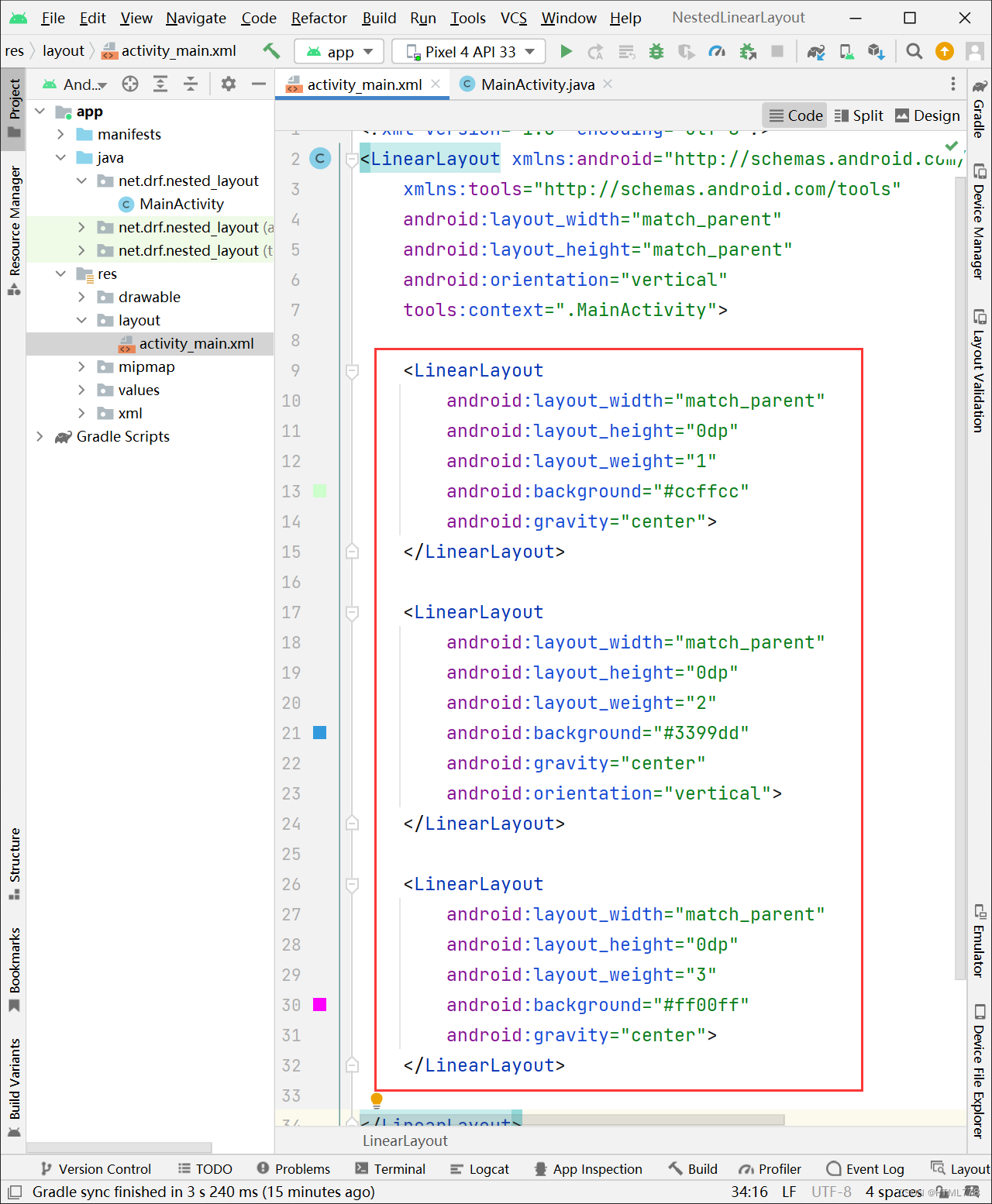Viewport: 992px width, 1204px height.
Task: Open the Problems tool window
Action: [x=293, y=1169]
